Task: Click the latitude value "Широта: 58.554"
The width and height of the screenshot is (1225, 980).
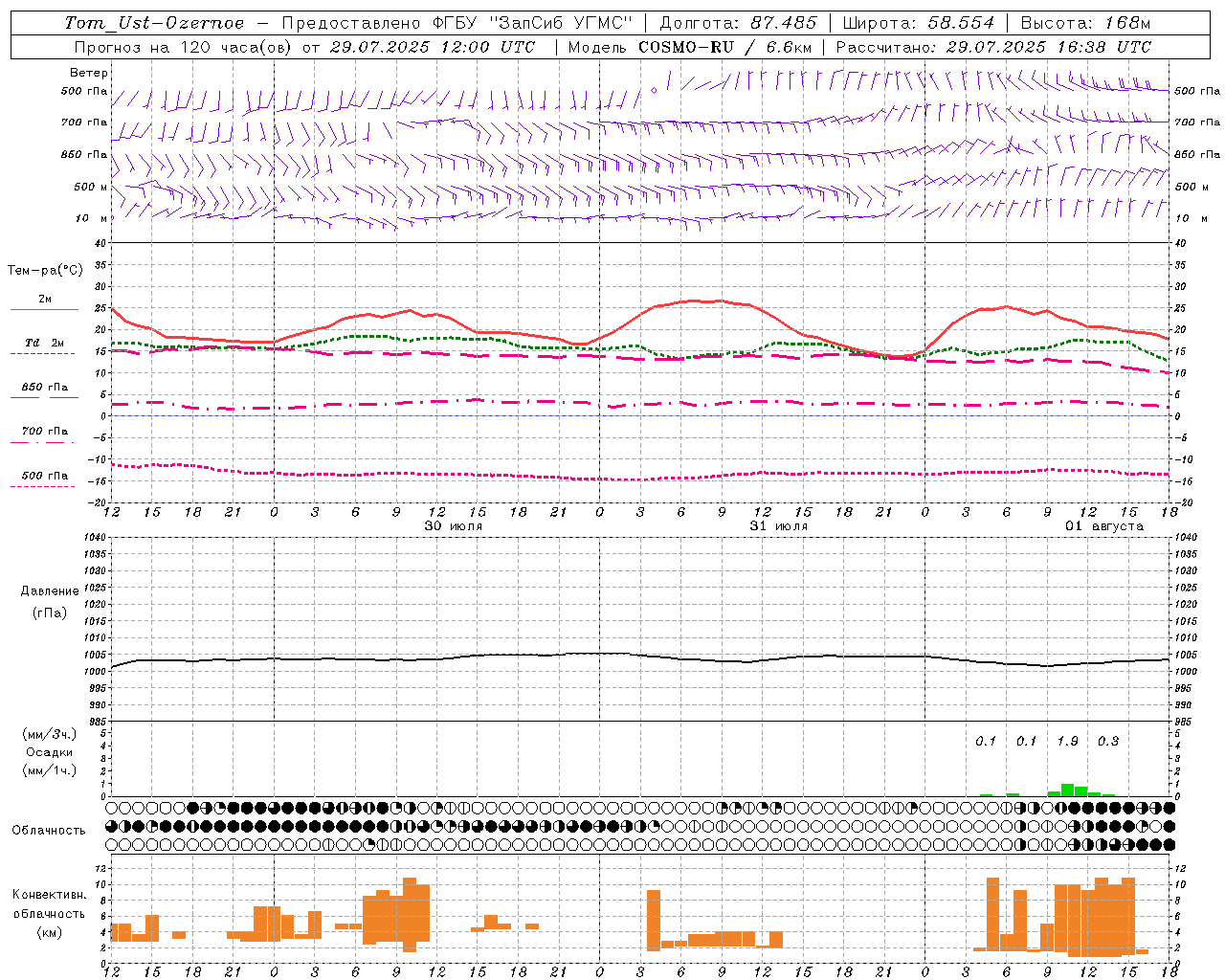Action: [919, 23]
